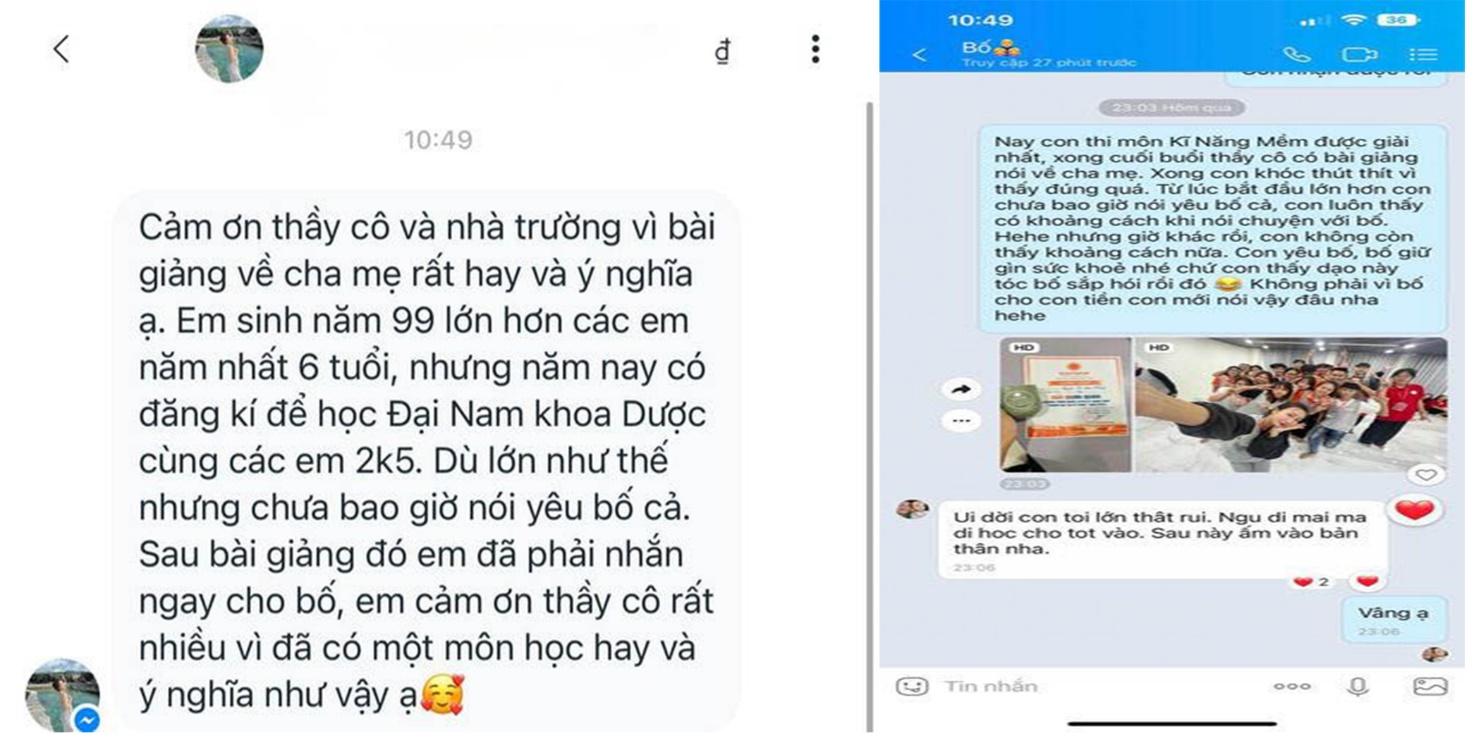Forward the shared photos with arrow icon
The image size is (1481, 750).
pos(961,389)
